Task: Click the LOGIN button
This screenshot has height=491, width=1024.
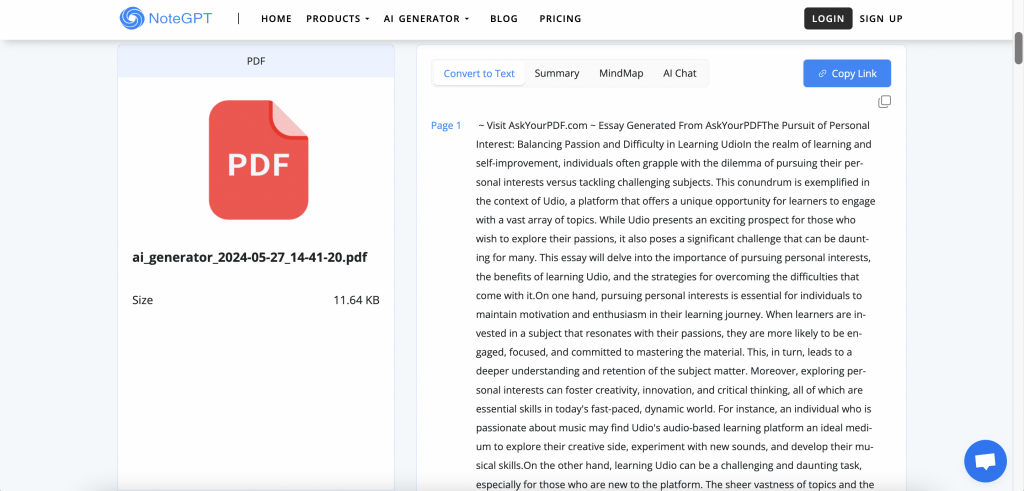Action: (828, 18)
